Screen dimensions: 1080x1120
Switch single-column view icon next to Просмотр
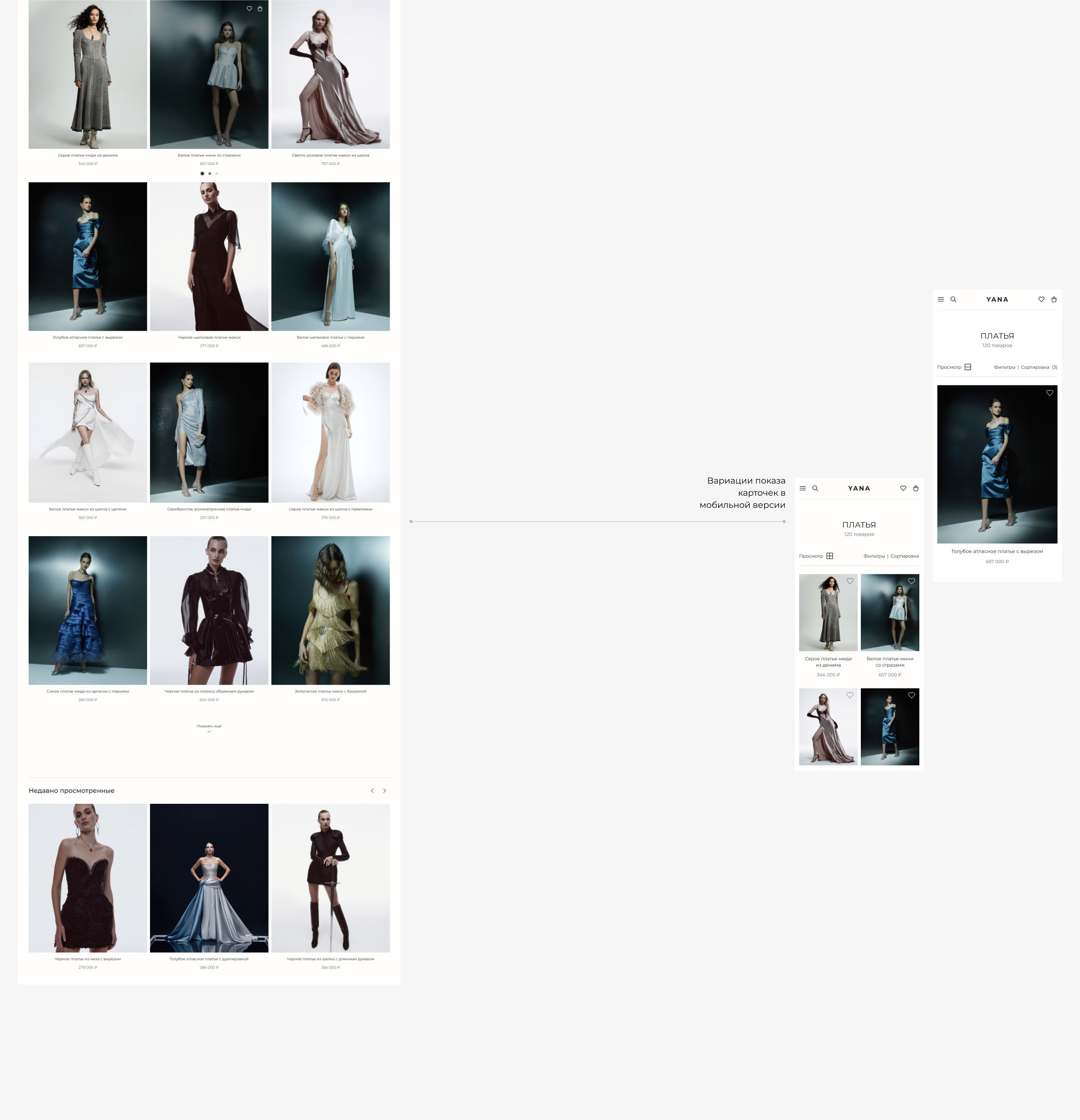[968, 367]
